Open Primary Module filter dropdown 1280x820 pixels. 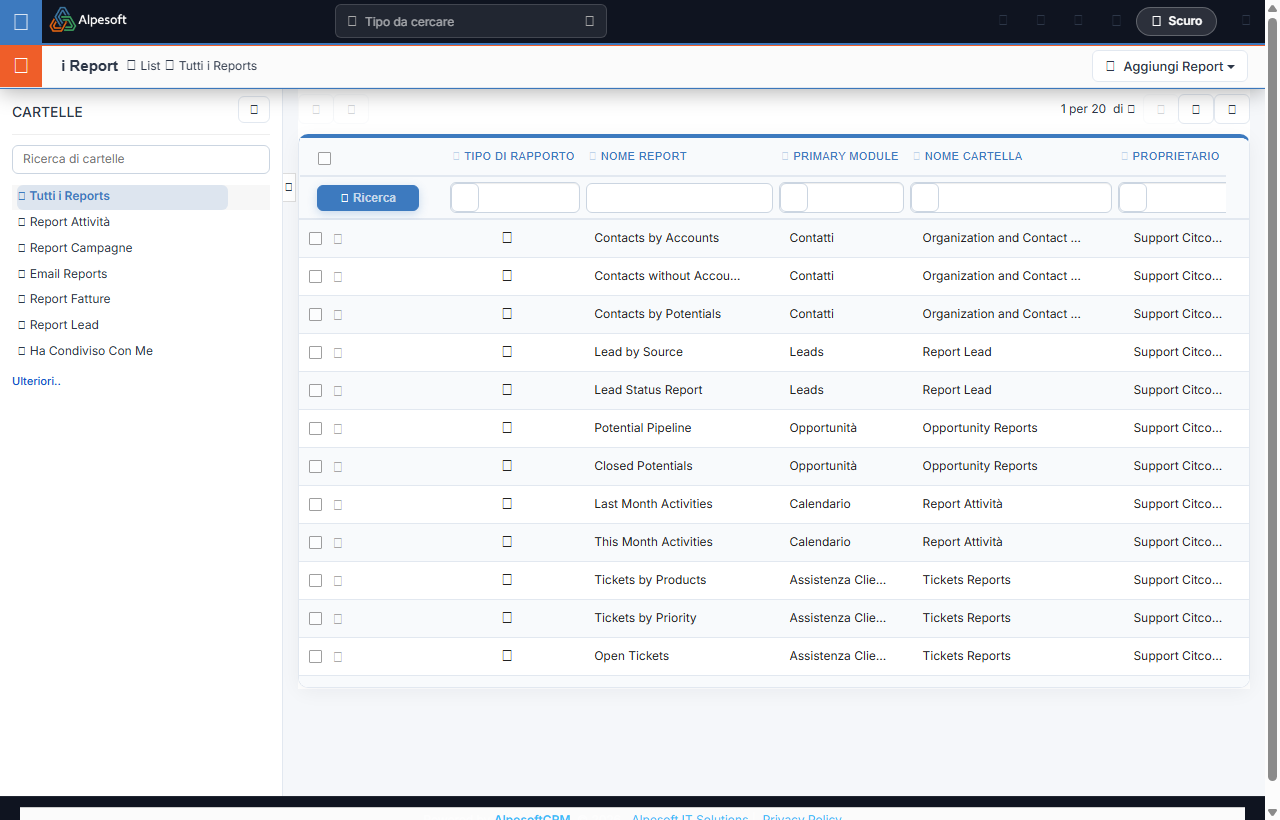tap(842, 197)
